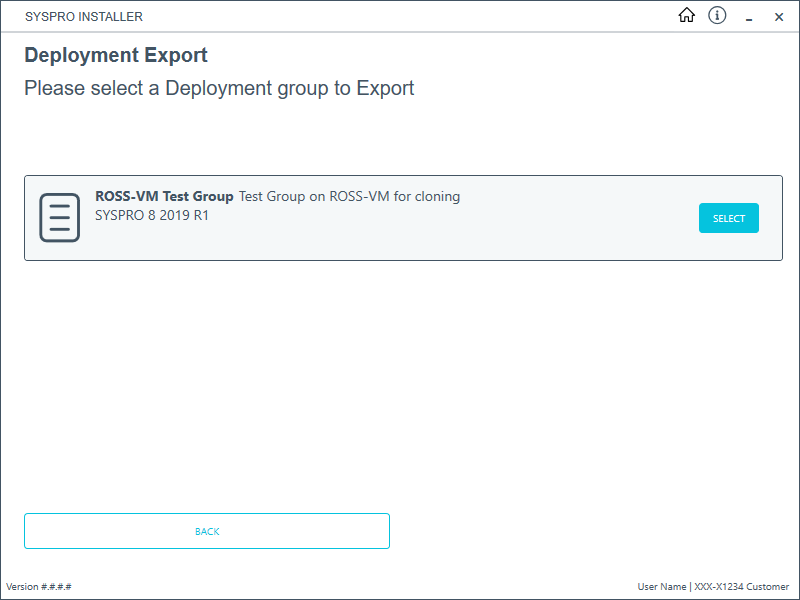Screen dimensions: 800x600
Task: Click the 'R1' text in the deployment card
Action: point(200,215)
